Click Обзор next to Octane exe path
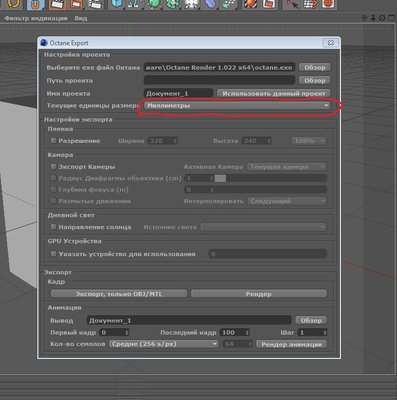The height and width of the screenshot is (400, 397). coord(315,67)
